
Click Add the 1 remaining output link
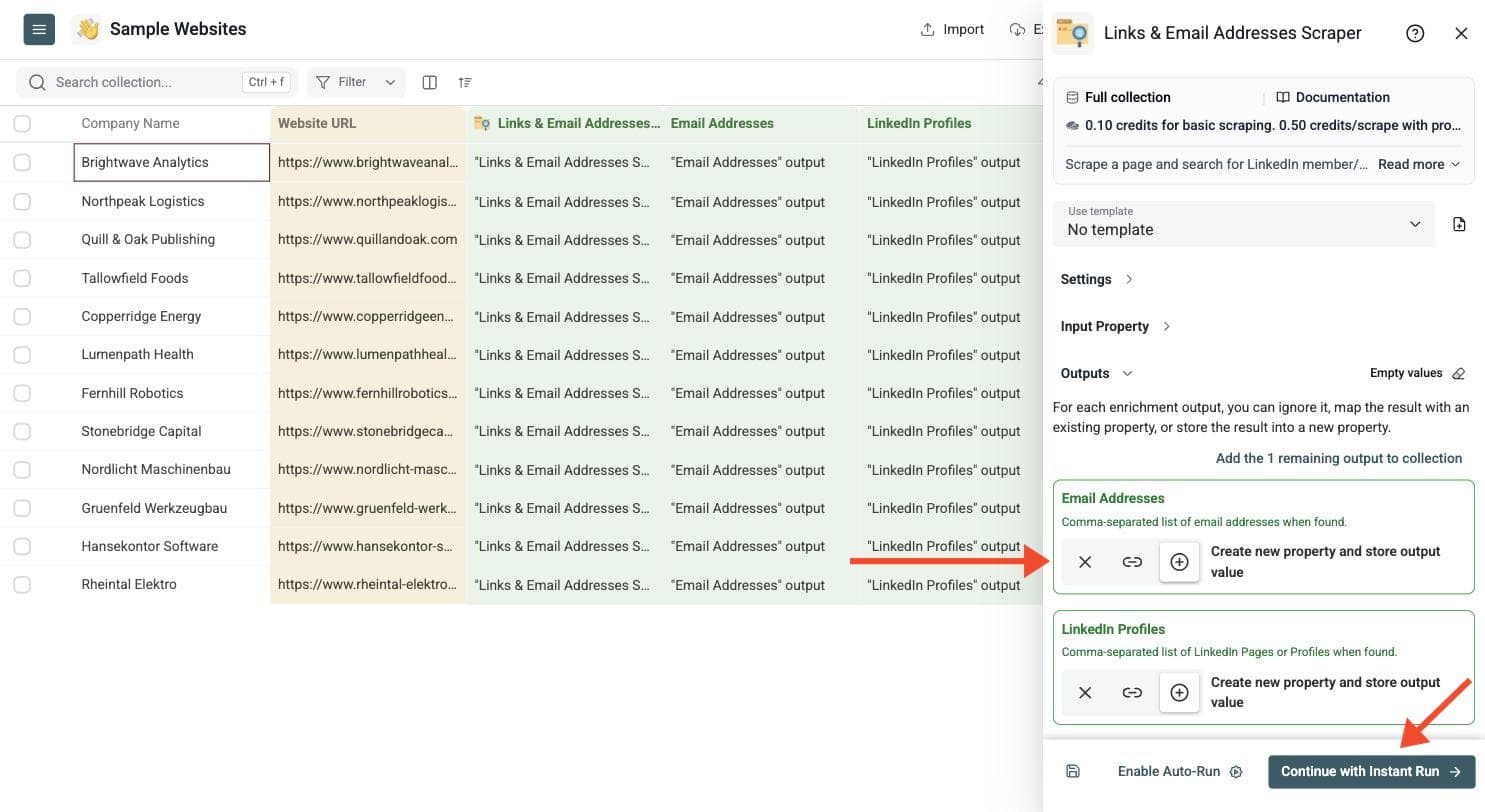point(1339,458)
